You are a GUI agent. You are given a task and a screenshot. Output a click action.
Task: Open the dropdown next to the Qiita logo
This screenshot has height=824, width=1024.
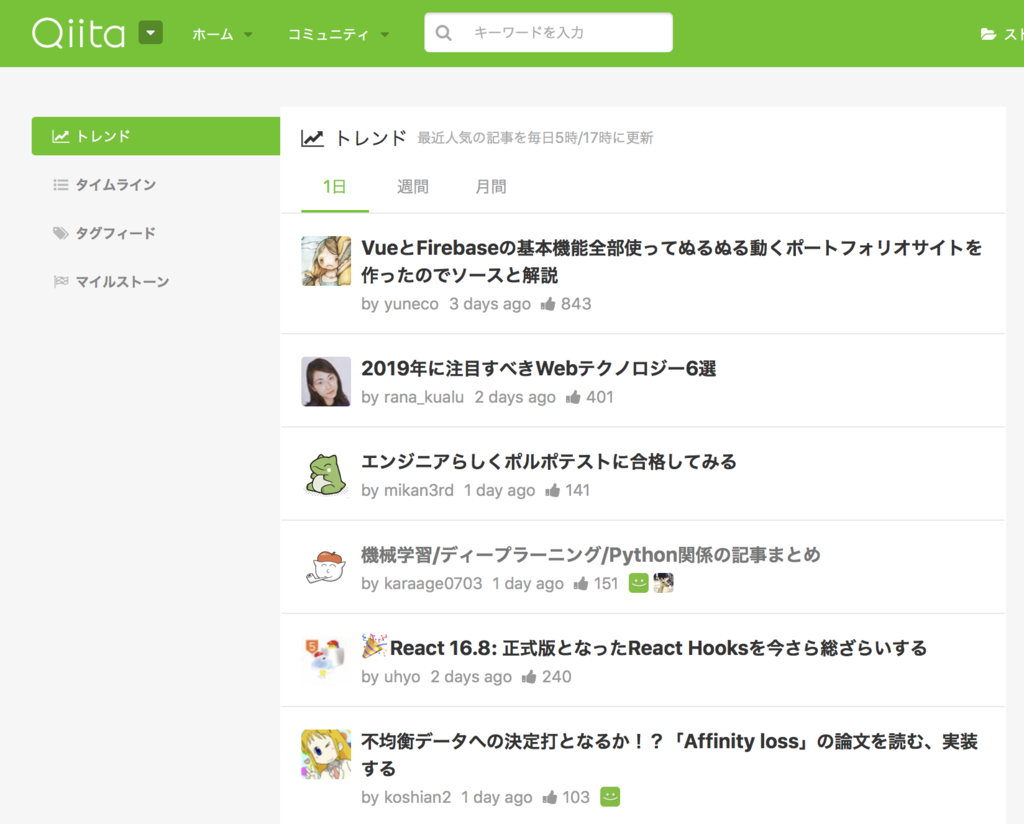(150, 32)
